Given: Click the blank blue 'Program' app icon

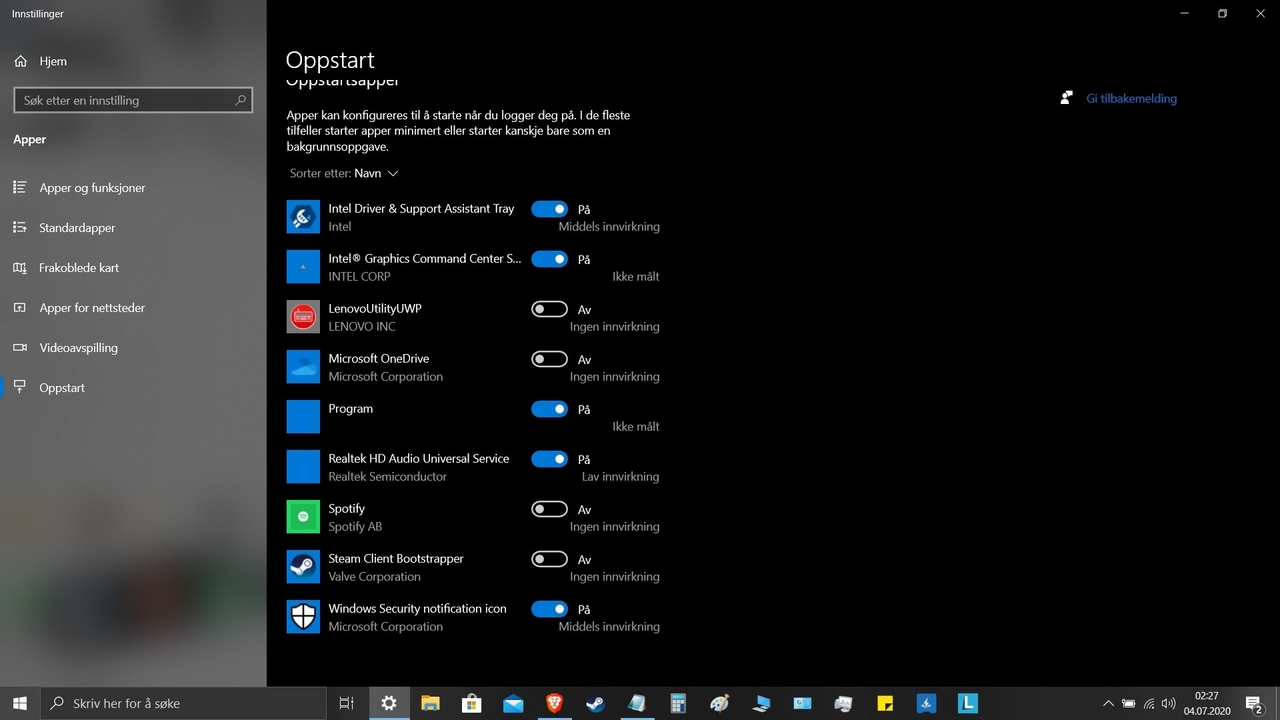Looking at the screenshot, I should tap(303, 417).
